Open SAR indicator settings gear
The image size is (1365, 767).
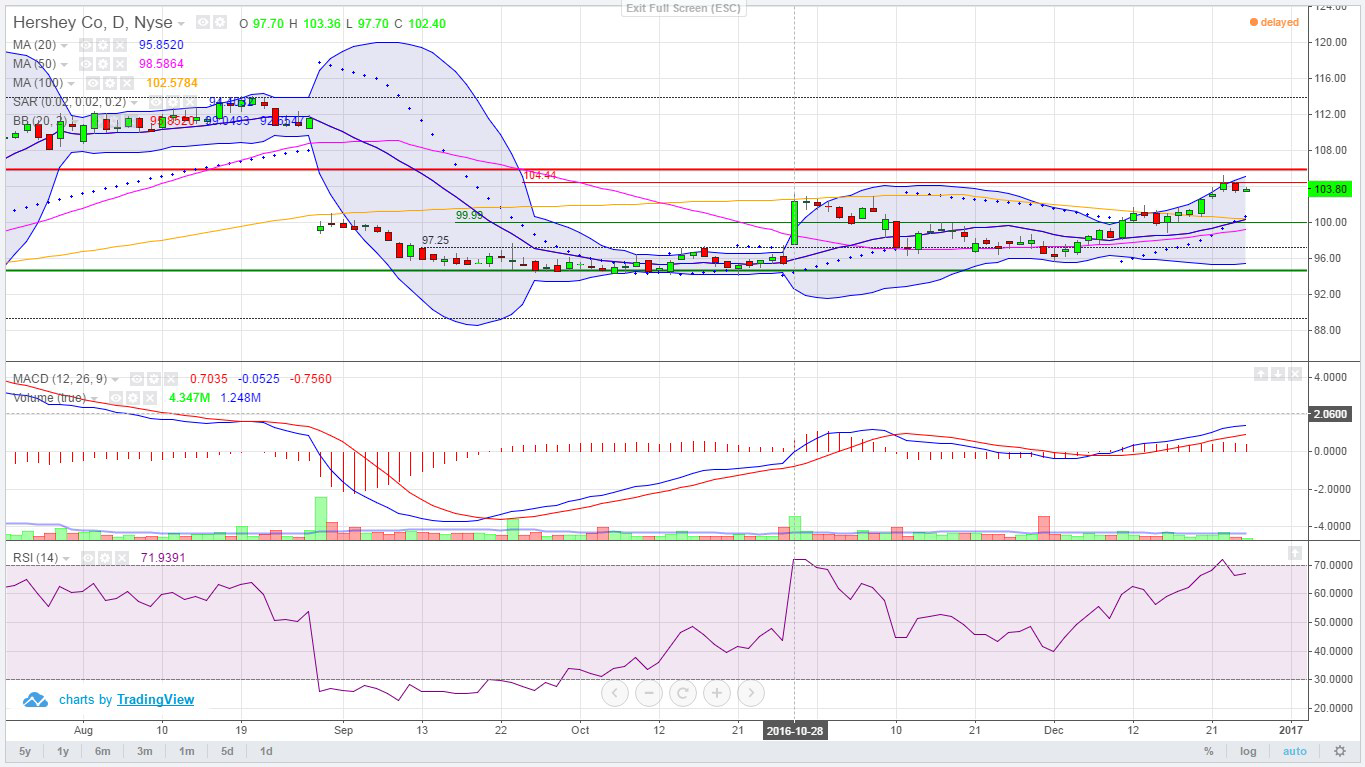[173, 102]
